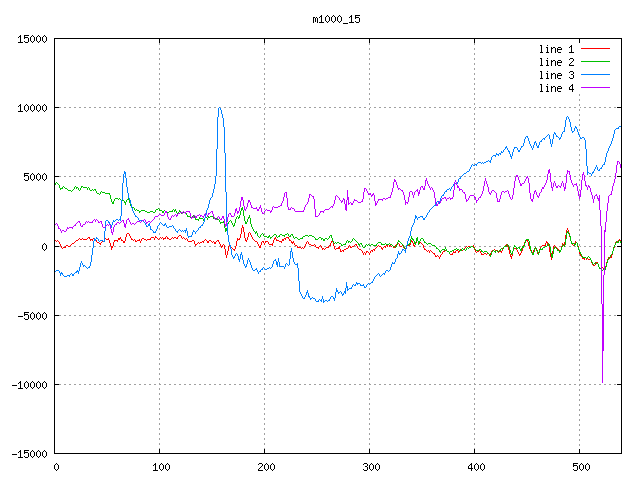Click the blue line 3 legend sample
Viewport: 640px width, 480px height.
pyautogui.click(x=596, y=75)
